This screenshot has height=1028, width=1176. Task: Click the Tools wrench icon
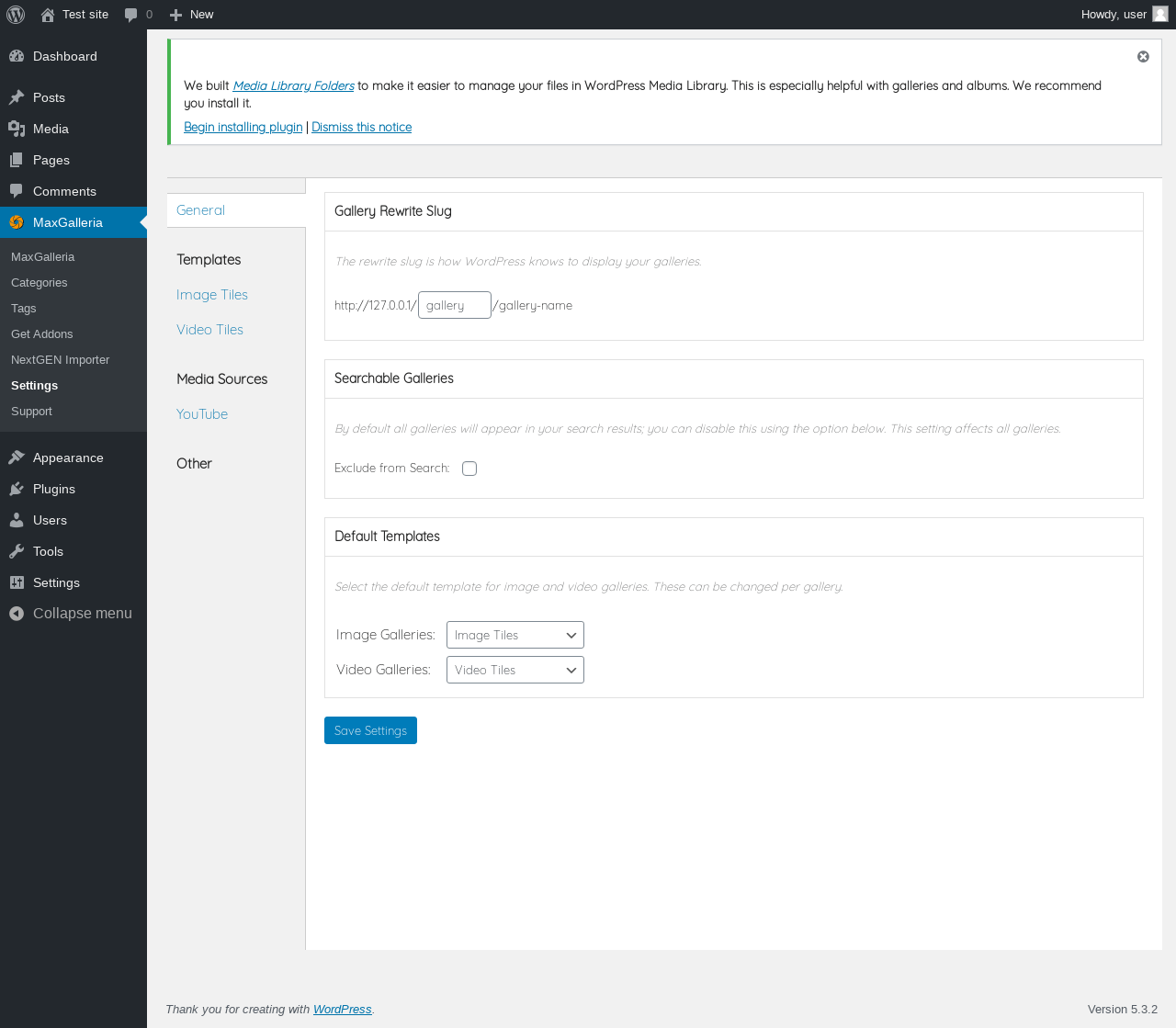17,551
